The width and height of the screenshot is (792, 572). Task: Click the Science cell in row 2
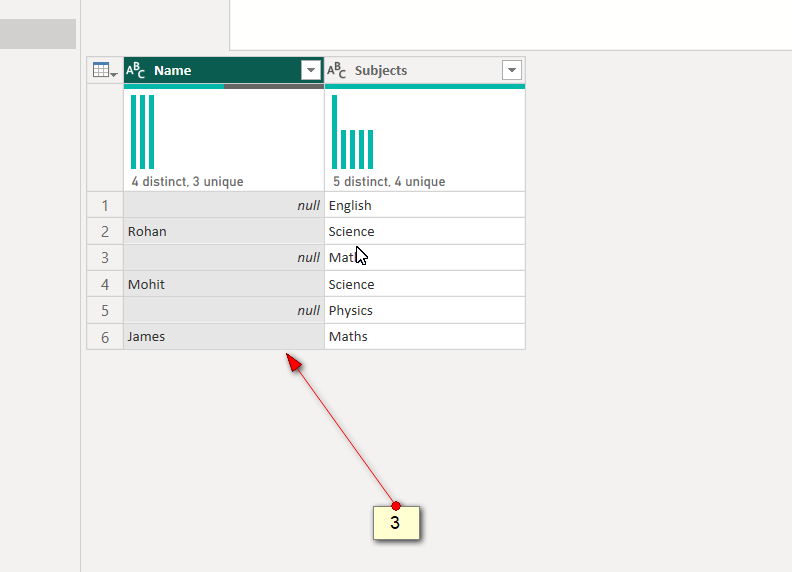[425, 231]
